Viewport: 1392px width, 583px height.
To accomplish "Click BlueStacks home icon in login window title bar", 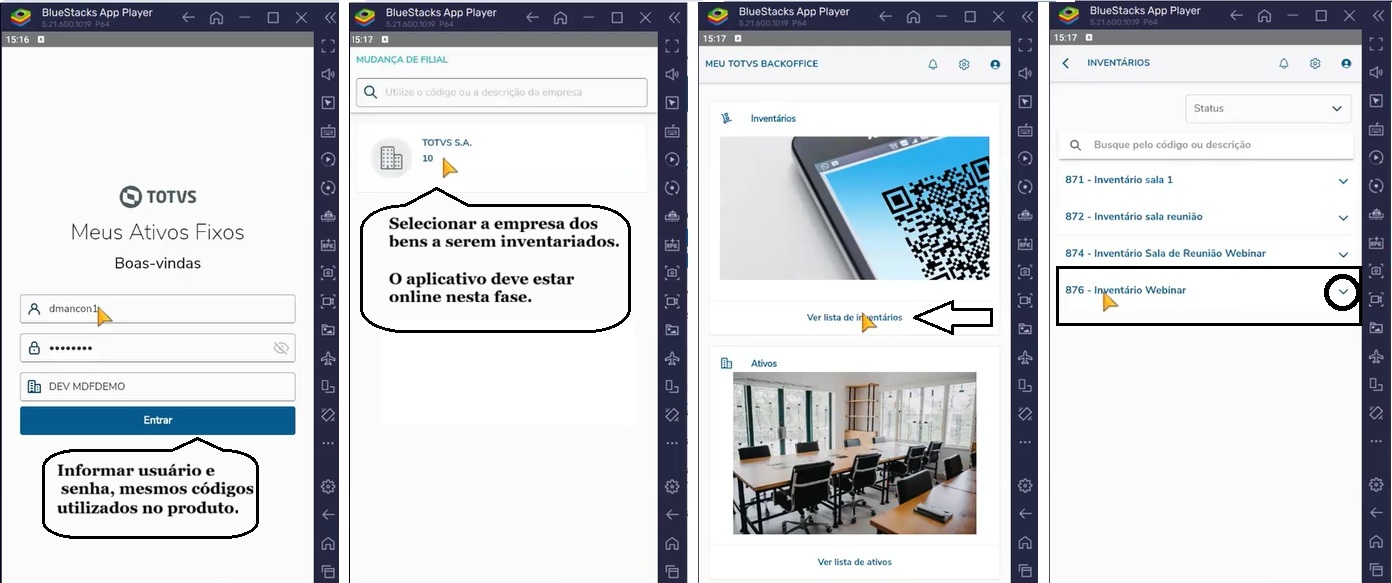I will 217,17.
